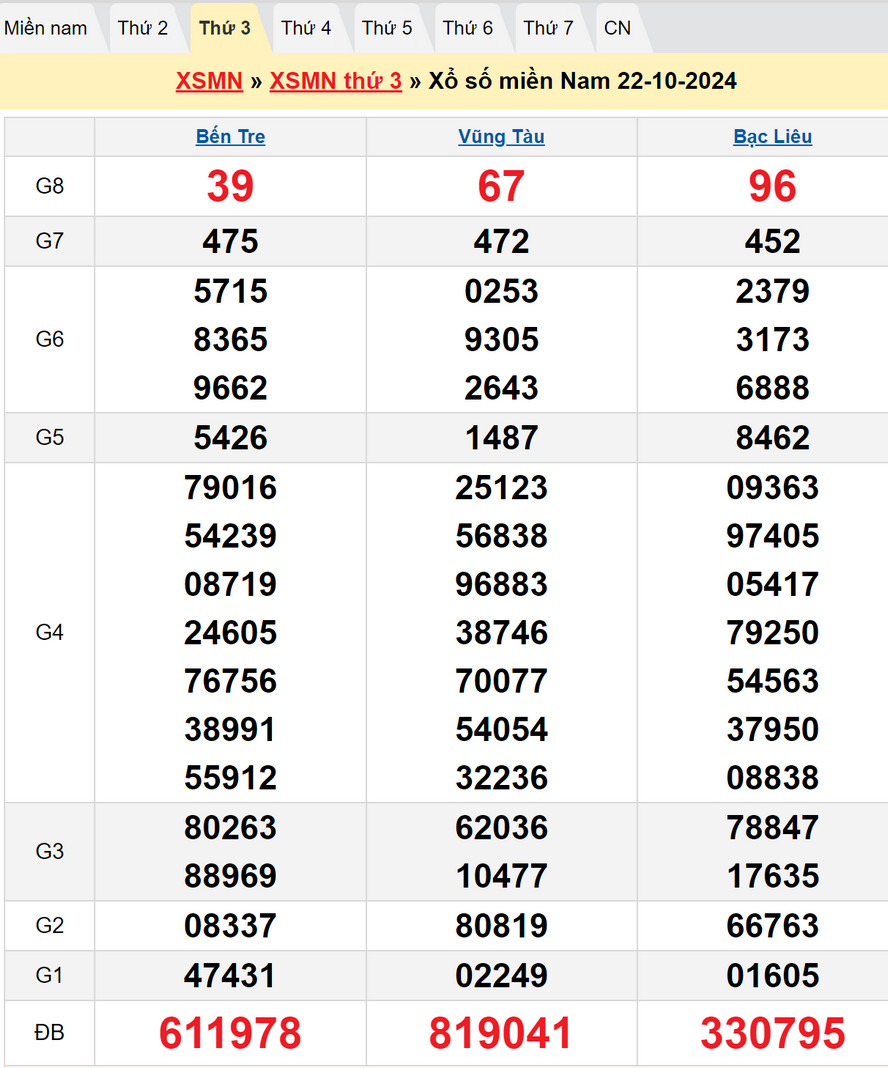888x1068 pixels.
Task: Select the G8 result 96
Action: pos(772,187)
